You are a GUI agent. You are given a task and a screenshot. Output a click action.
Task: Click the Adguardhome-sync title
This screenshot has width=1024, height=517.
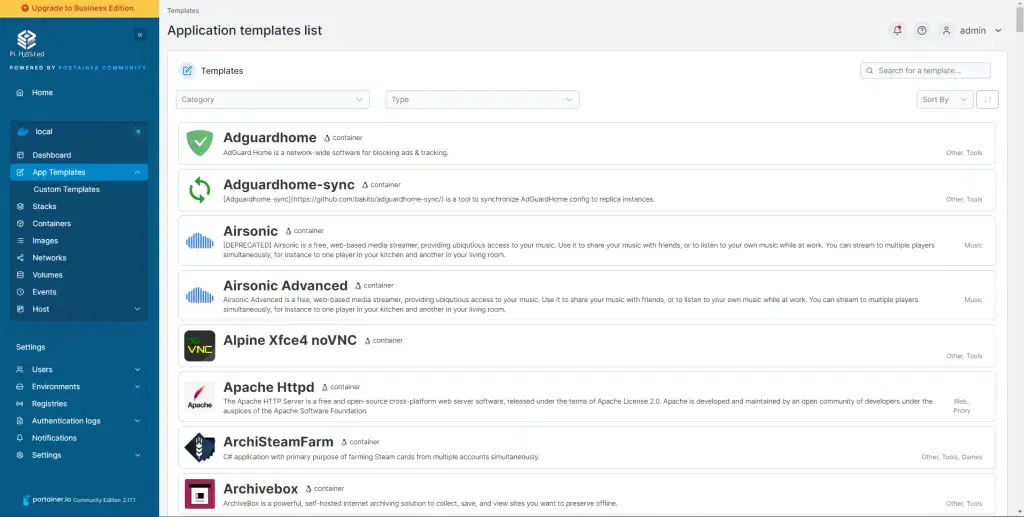point(289,185)
